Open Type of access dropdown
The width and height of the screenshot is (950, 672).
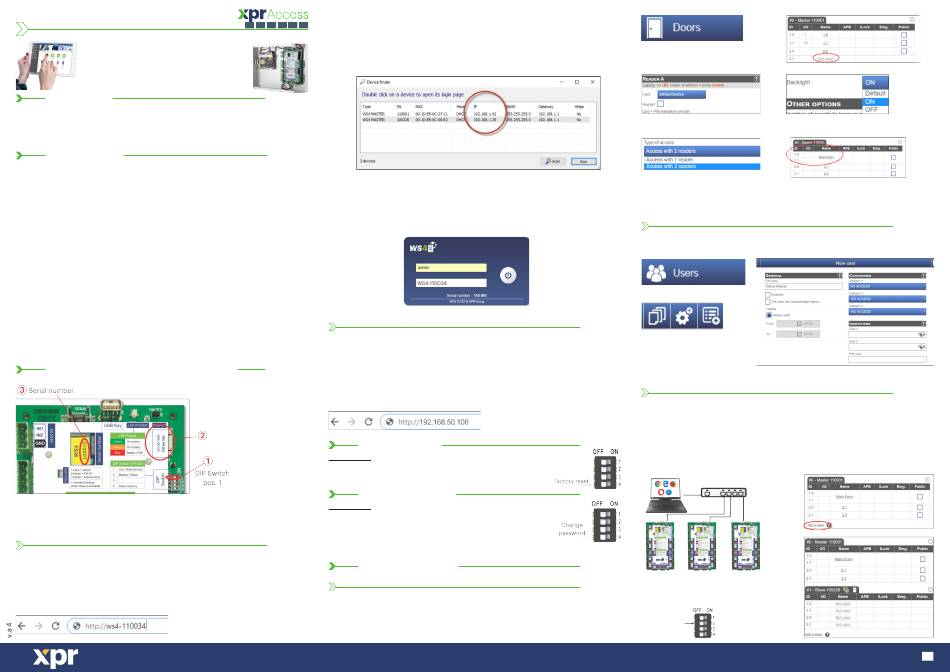click(702, 151)
